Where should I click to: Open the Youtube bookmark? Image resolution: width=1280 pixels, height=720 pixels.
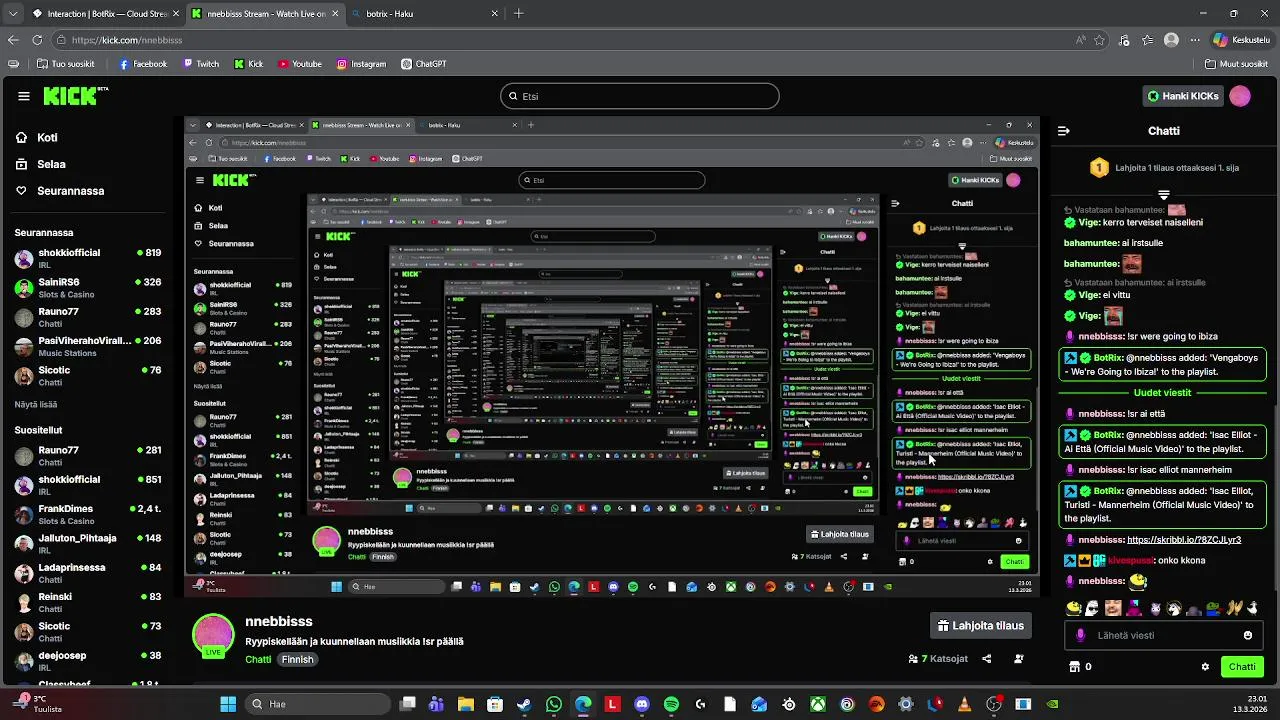click(300, 64)
